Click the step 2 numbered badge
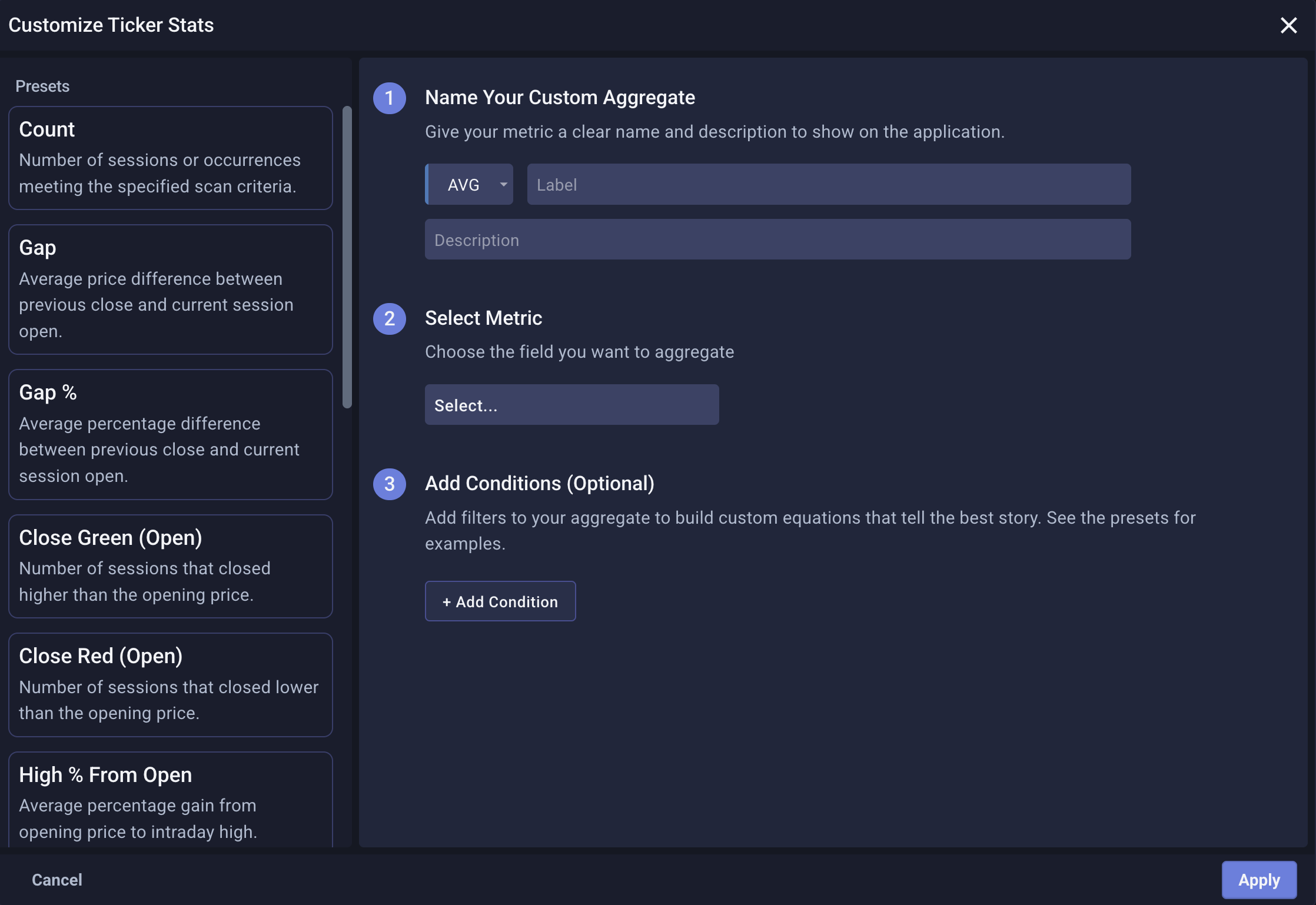 pos(389,319)
